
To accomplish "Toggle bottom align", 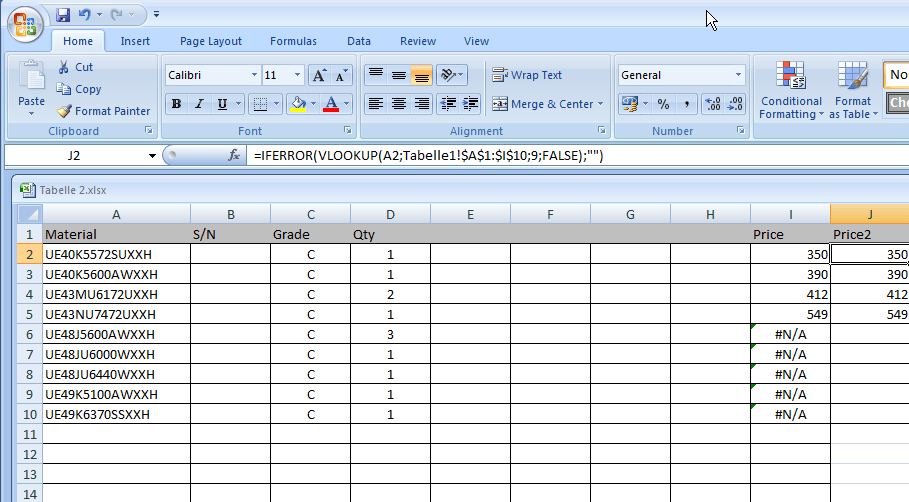I will [421, 75].
